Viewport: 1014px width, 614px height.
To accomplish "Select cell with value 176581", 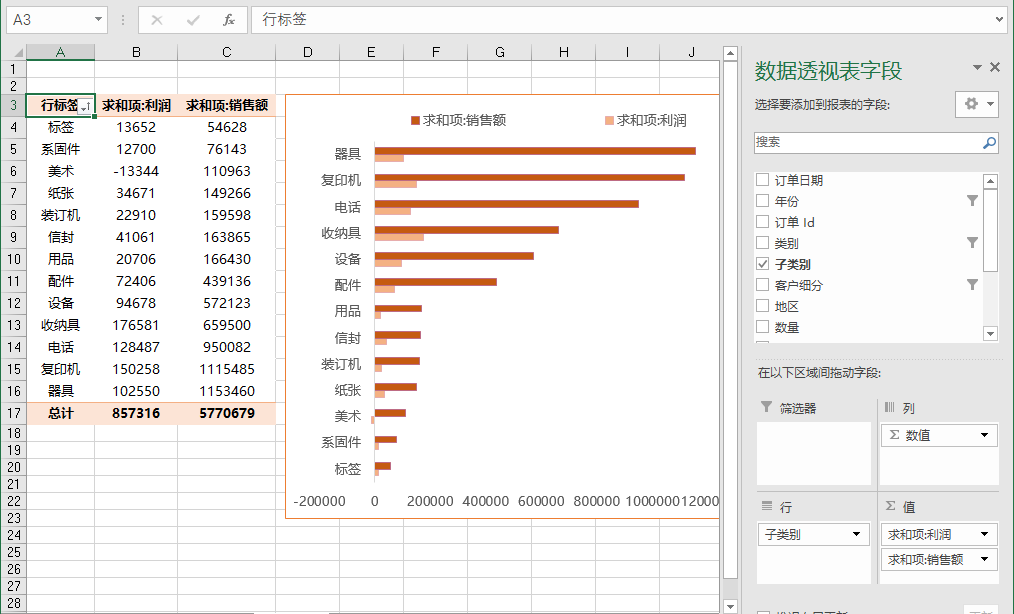I will [136, 325].
